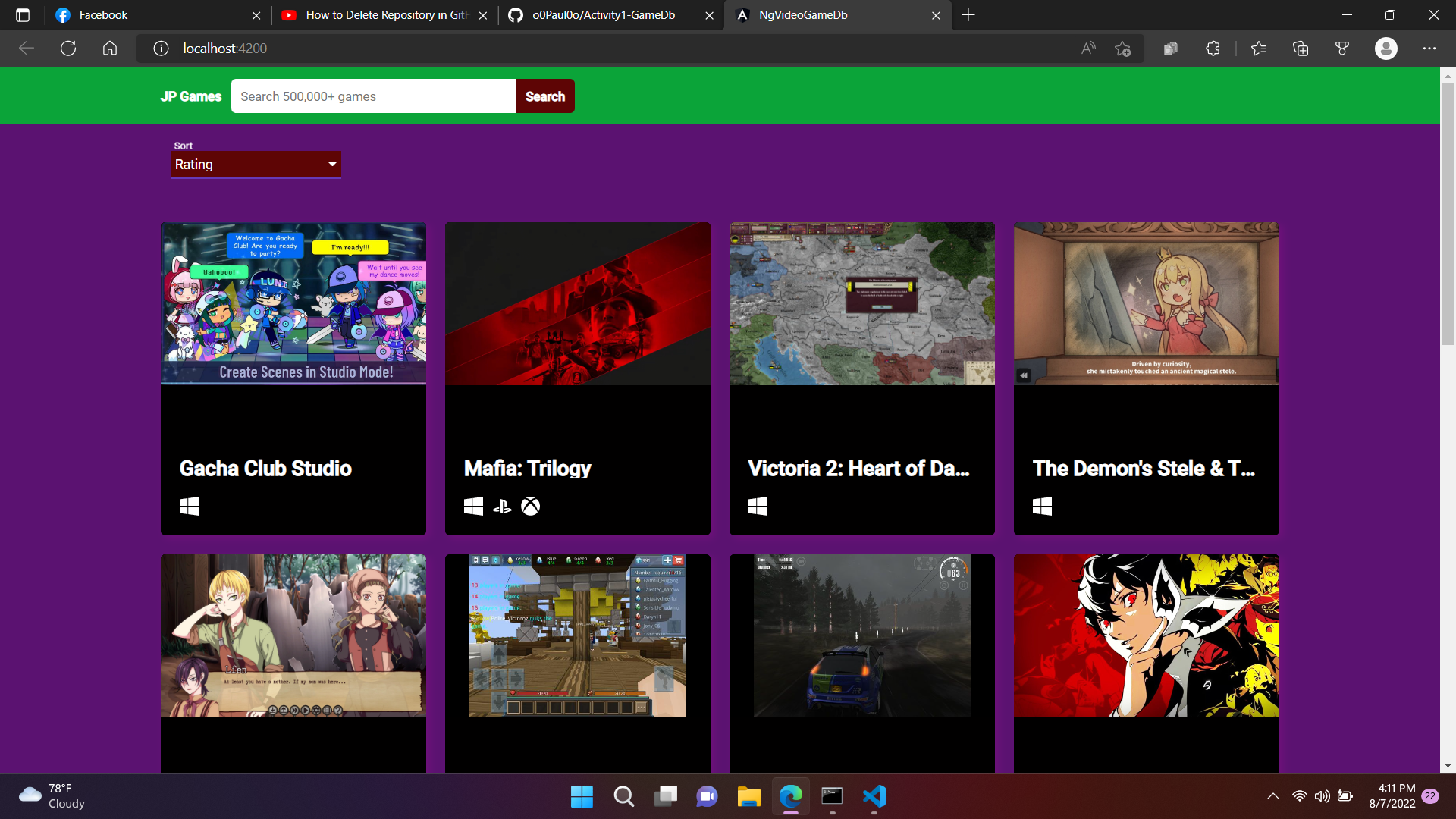The width and height of the screenshot is (1456, 819).
Task: Click the Xbox icon under Mafia: Trilogy
Action: pyautogui.click(x=531, y=506)
